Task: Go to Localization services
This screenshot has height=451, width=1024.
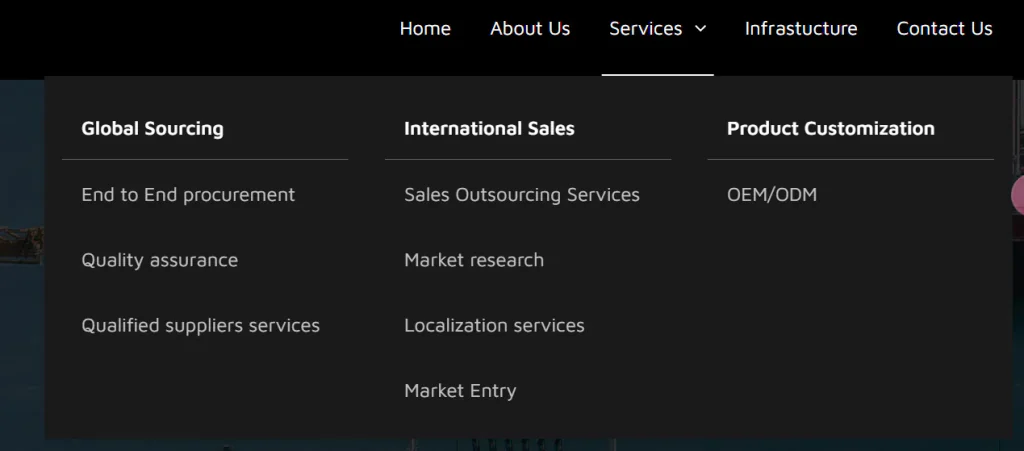Action: click(494, 325)
